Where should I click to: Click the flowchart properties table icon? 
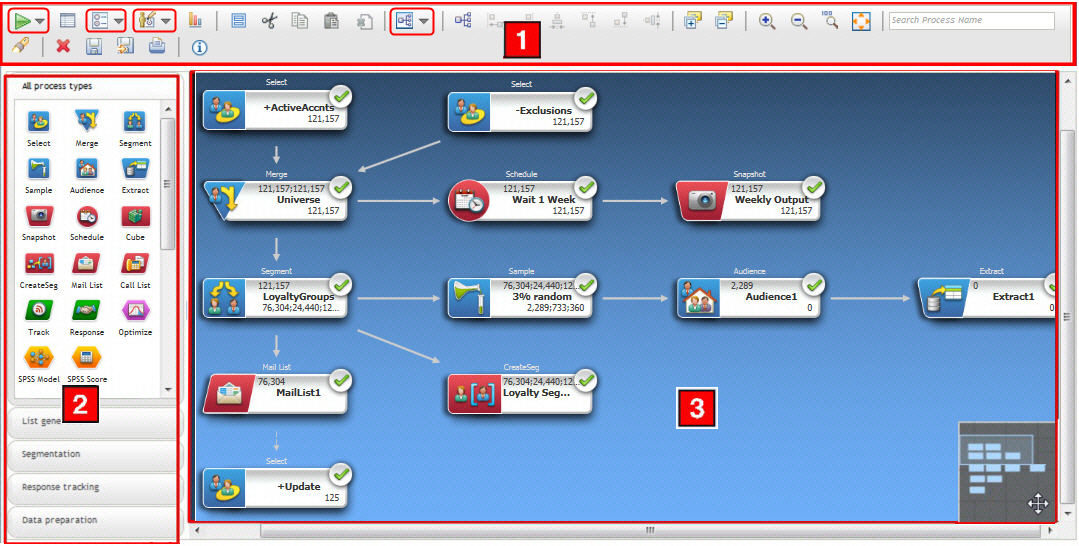tap(67, 21)
